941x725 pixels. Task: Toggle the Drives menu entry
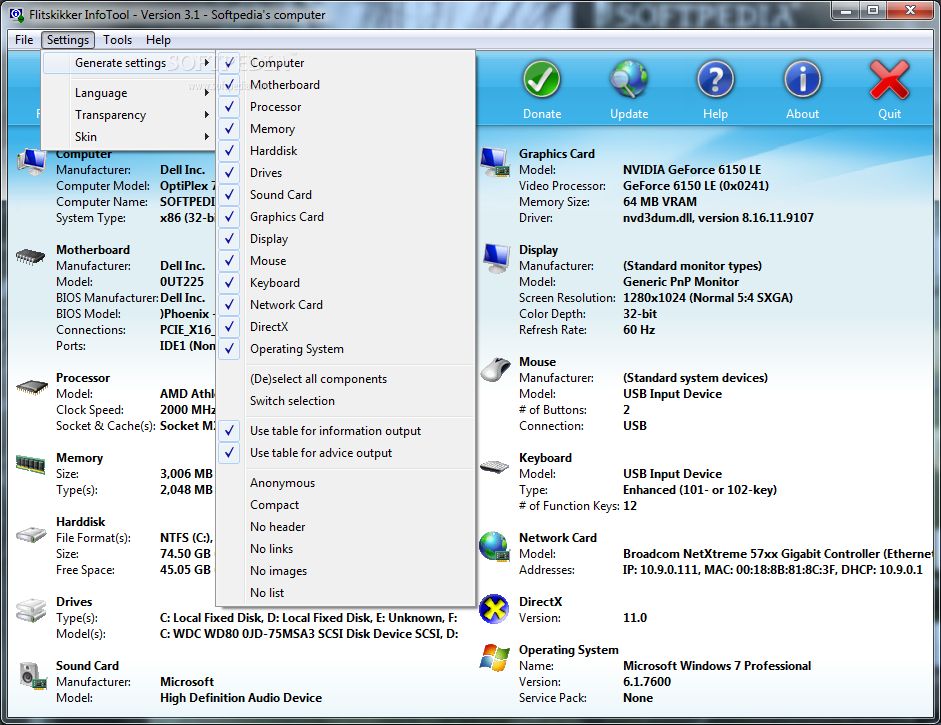[x=347, y=173]
